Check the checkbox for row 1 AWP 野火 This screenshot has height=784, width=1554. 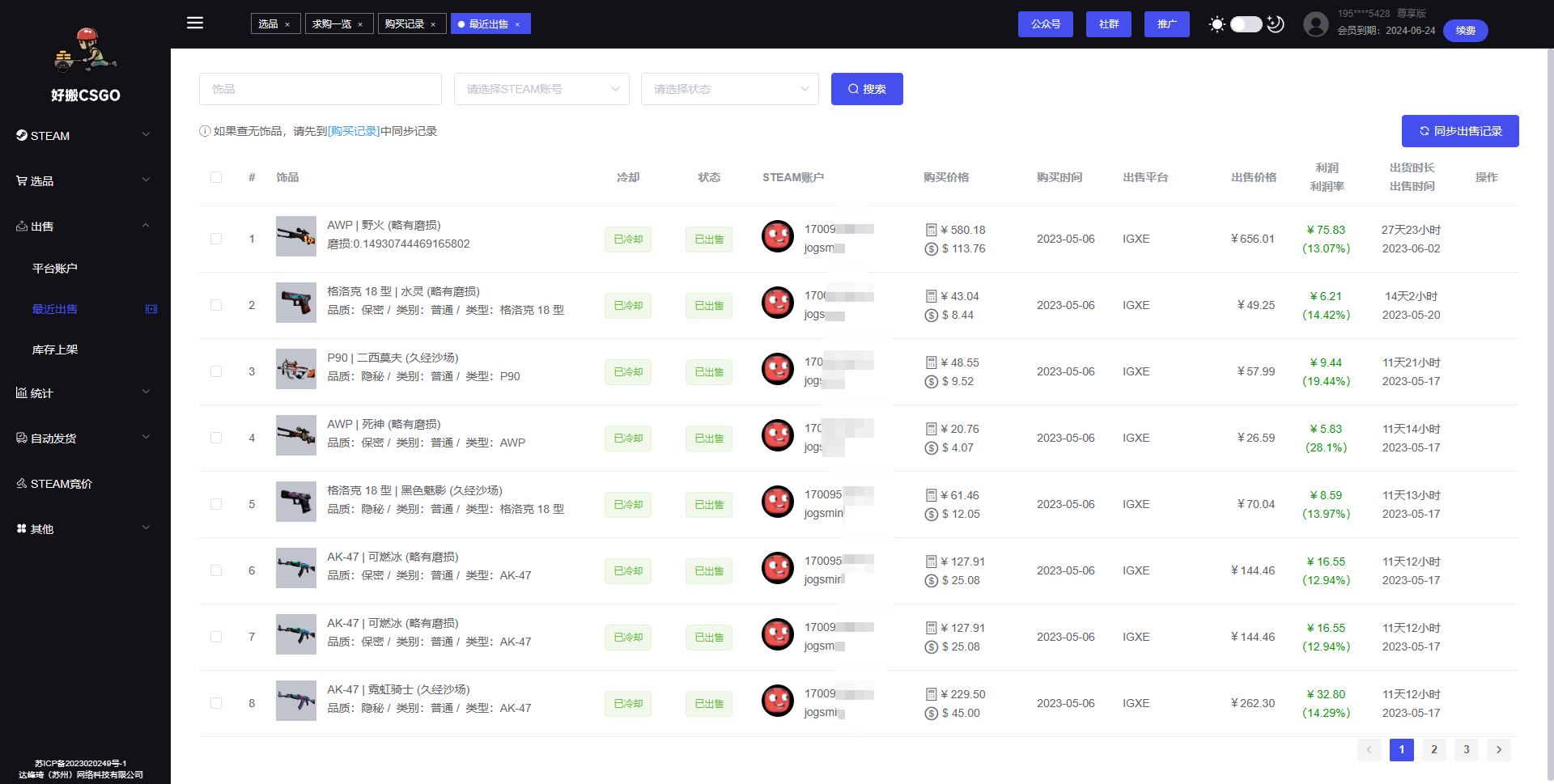coord(216,239)
